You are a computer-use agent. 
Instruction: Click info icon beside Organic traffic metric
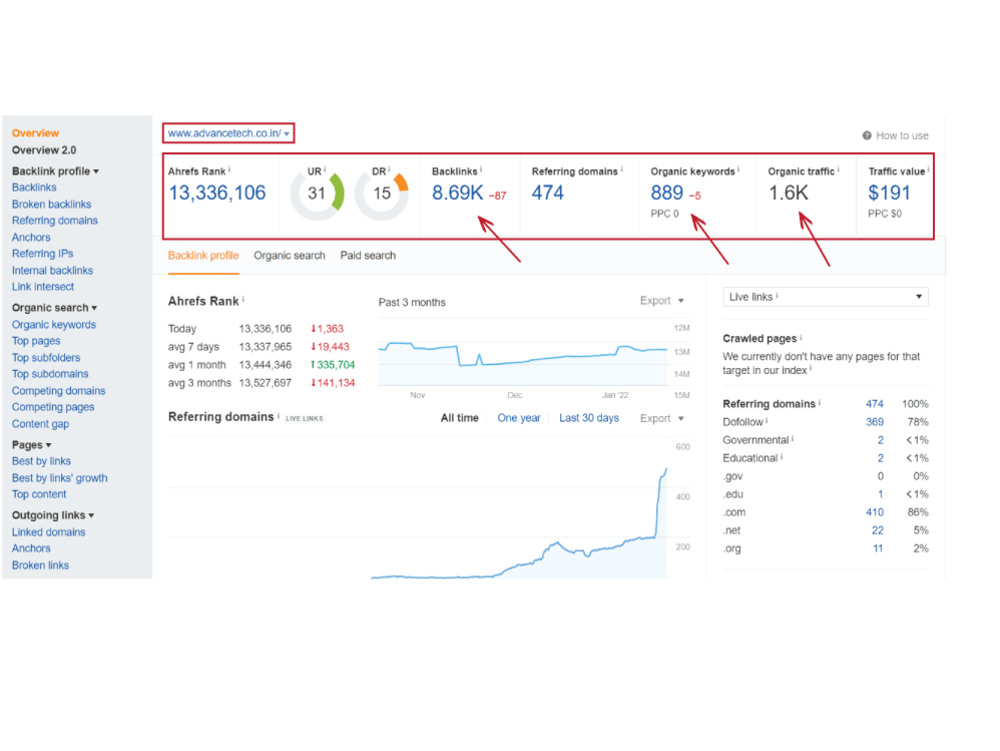tap(838, 170)
